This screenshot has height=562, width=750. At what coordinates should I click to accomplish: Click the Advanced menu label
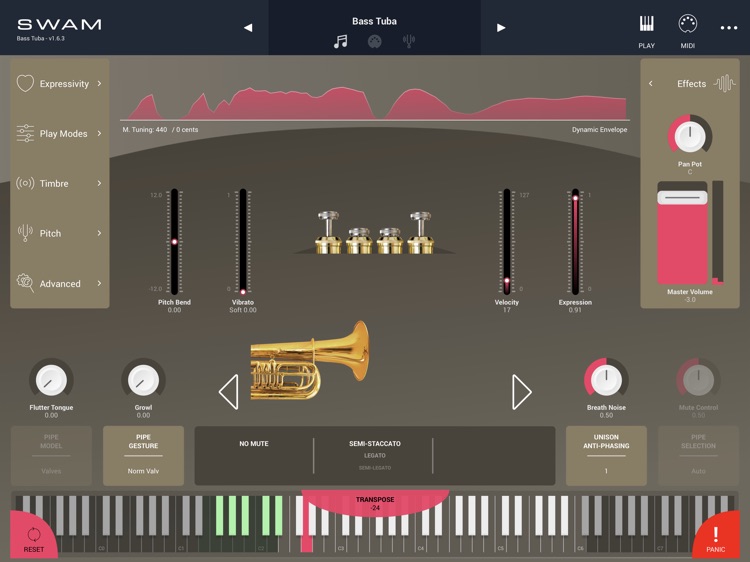point(60,284)
